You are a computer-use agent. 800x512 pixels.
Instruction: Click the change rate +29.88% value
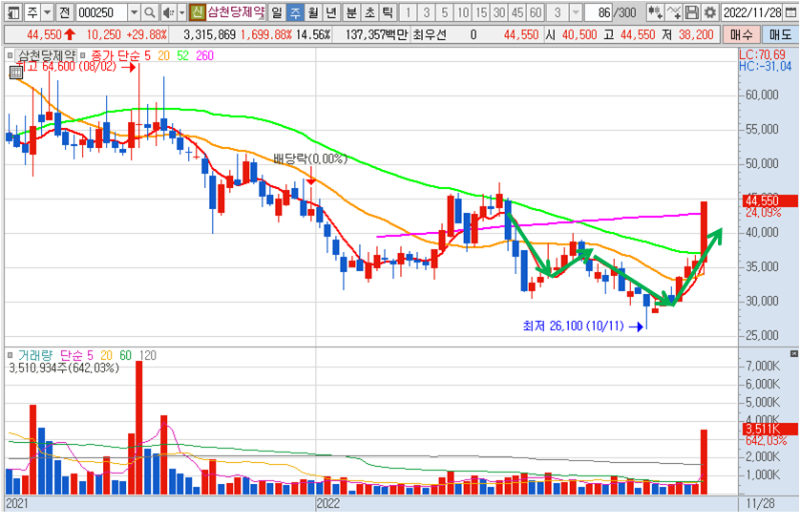[146, 35]
